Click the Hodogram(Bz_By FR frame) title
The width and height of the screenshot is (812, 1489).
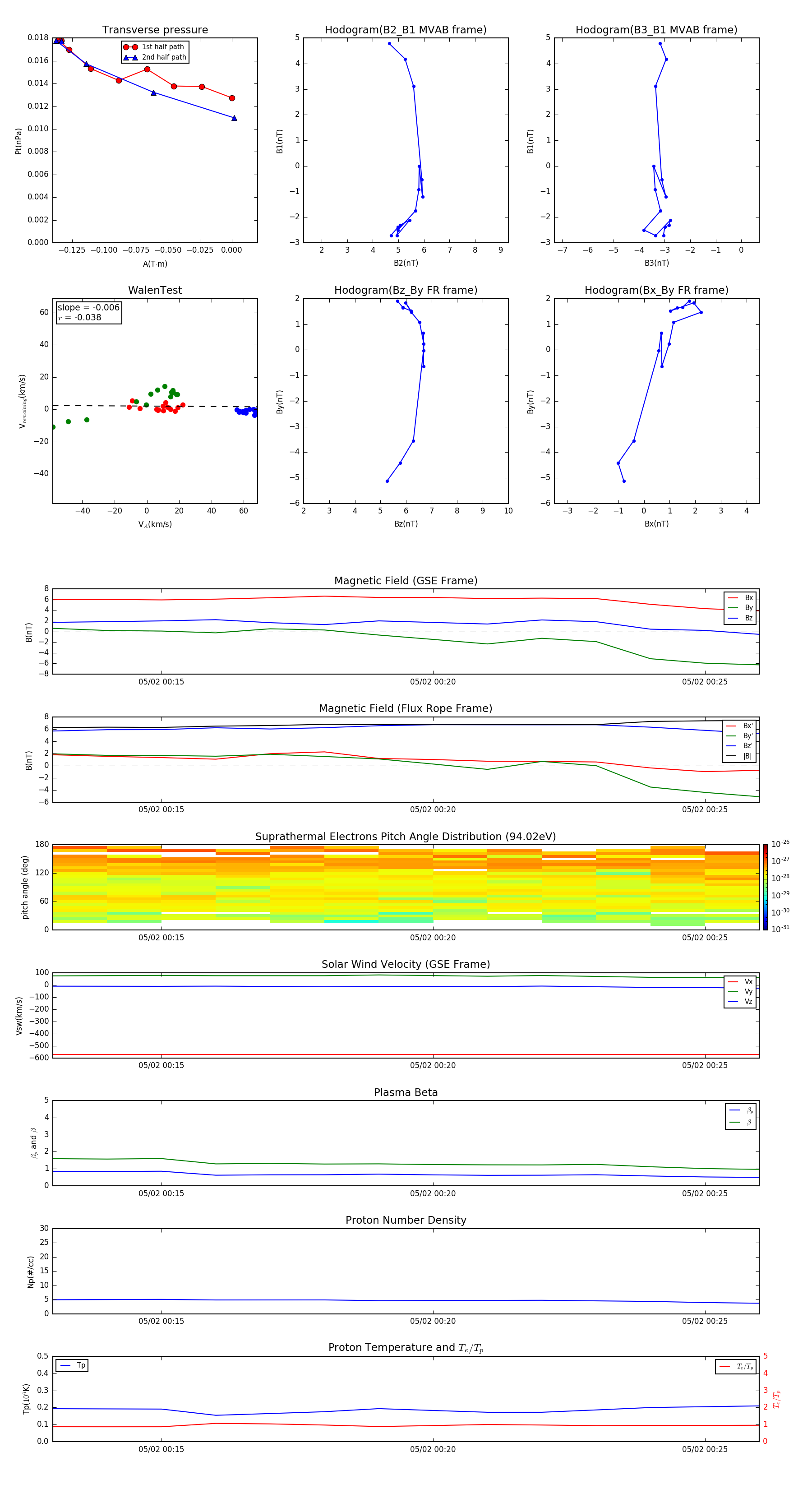(x=406, y=290)
